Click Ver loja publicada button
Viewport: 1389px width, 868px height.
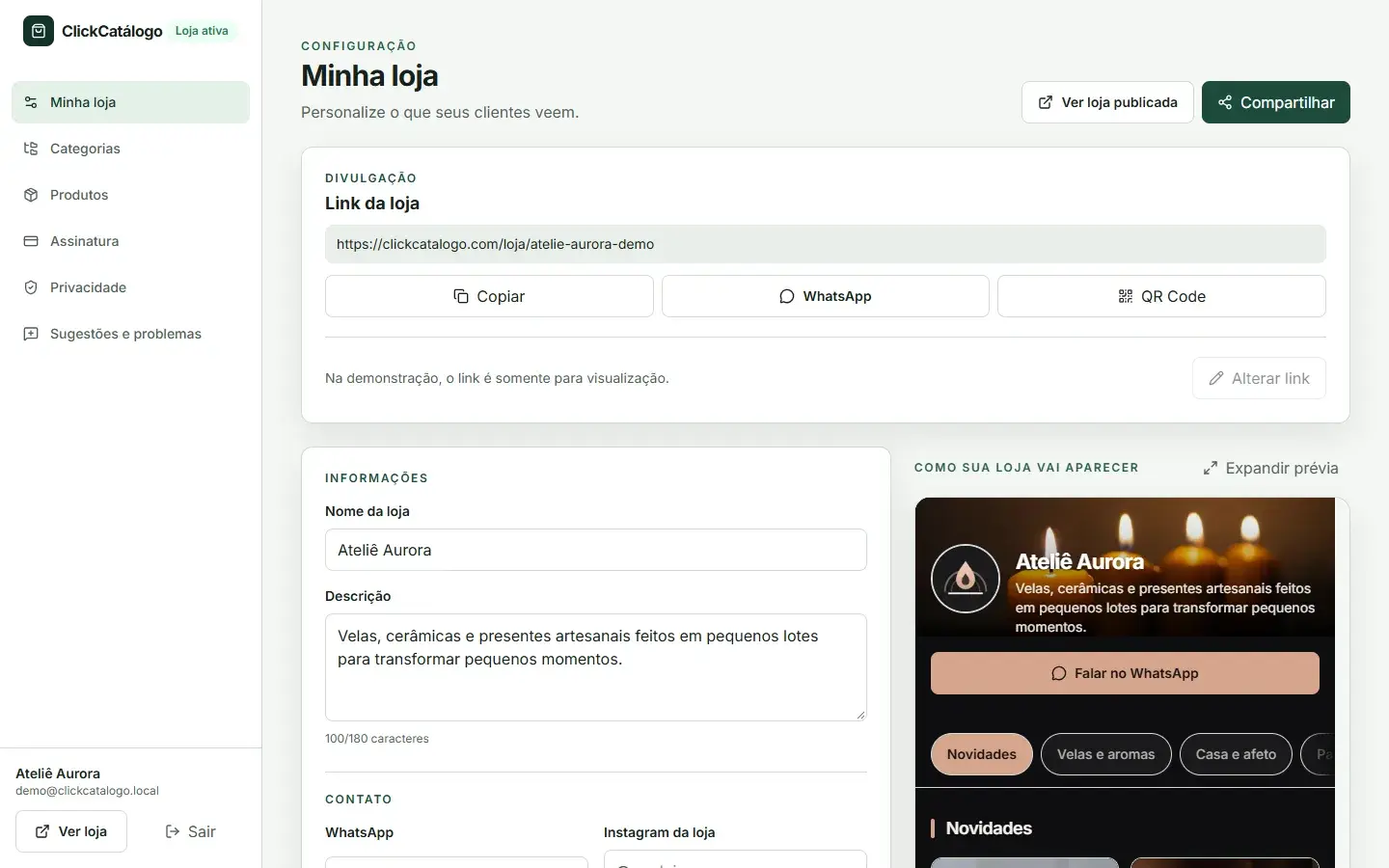pos(1107,102)
